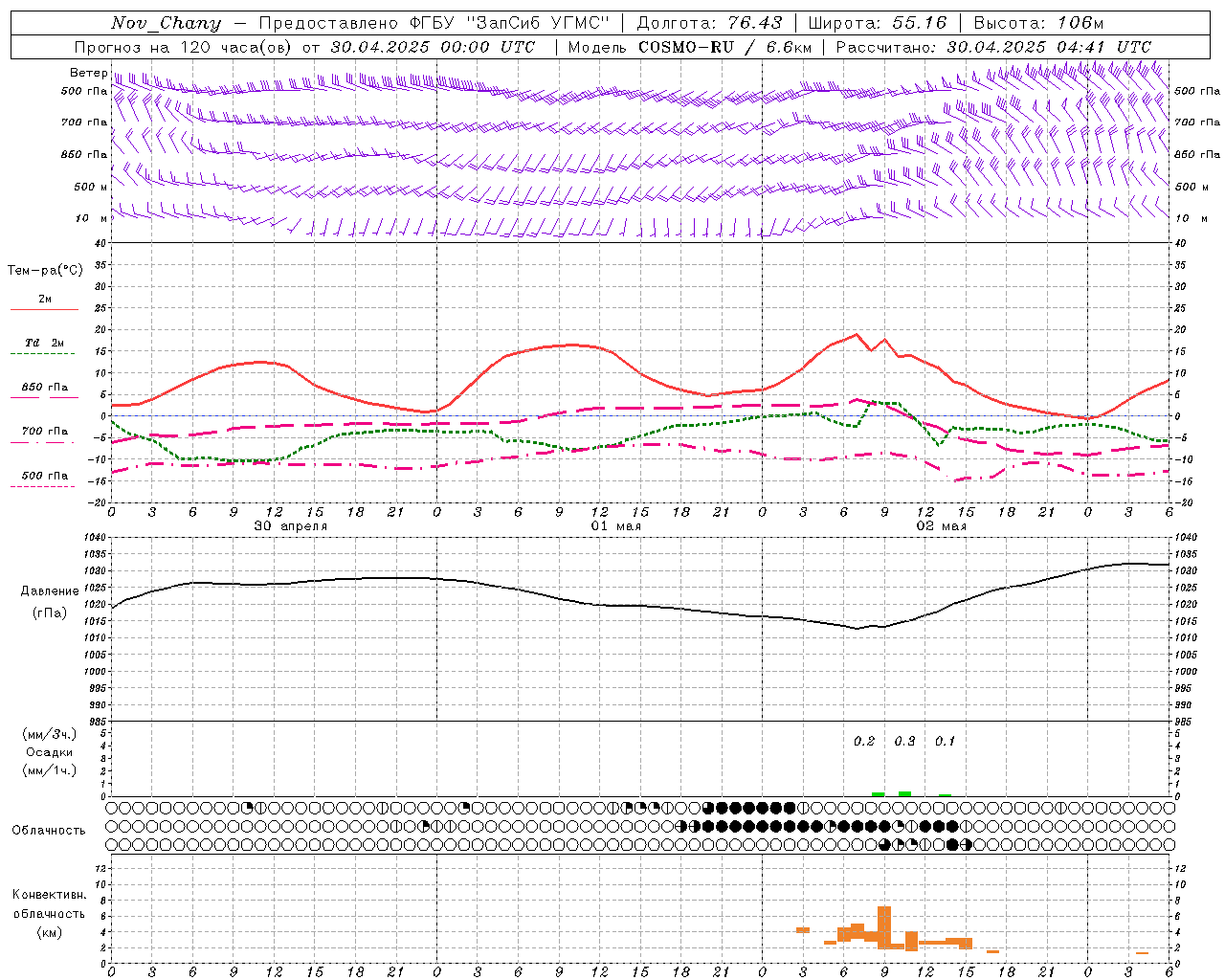Click the precipitation value 0.3
Viewport: 1225px width, 980px height.
pos(904,741)
